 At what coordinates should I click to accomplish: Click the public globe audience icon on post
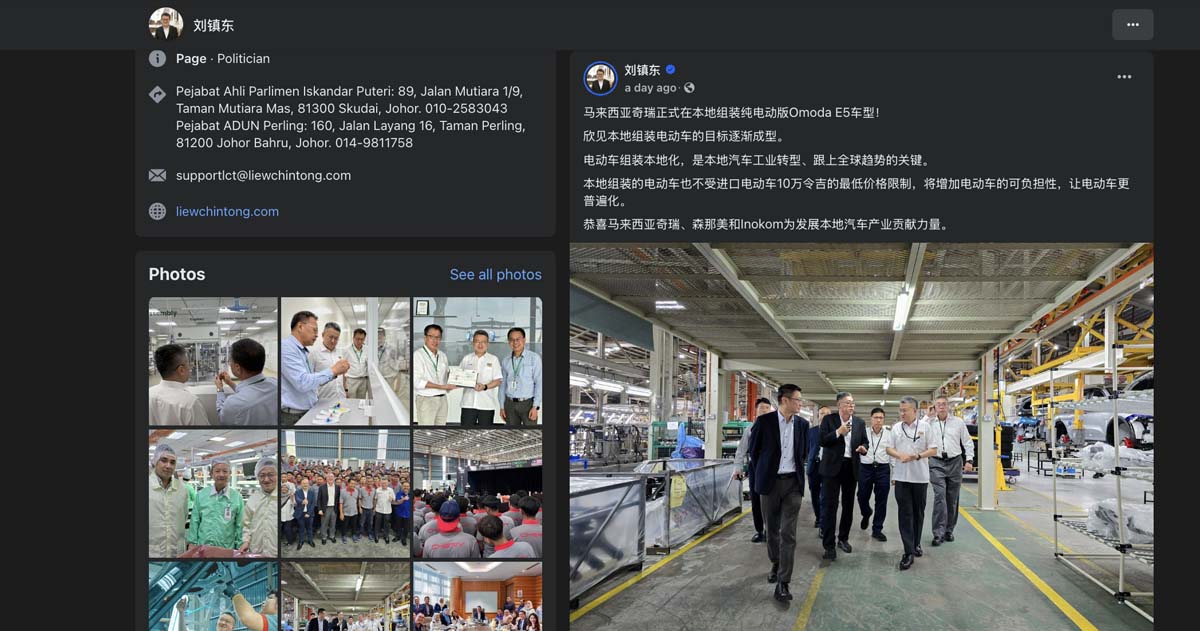[689, 88]
